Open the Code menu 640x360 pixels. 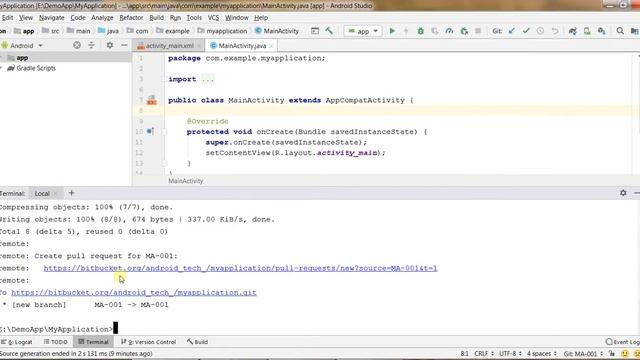[78, 18]
